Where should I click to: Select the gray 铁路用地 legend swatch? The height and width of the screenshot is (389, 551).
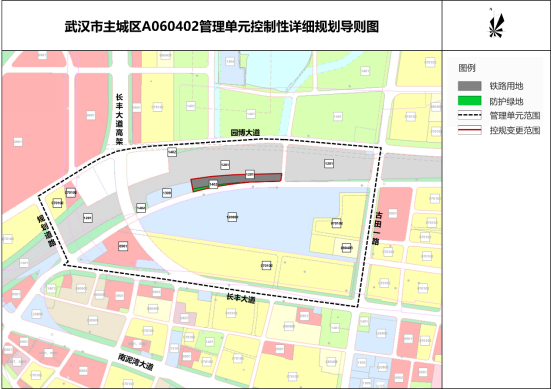click(x=469, y=86)
